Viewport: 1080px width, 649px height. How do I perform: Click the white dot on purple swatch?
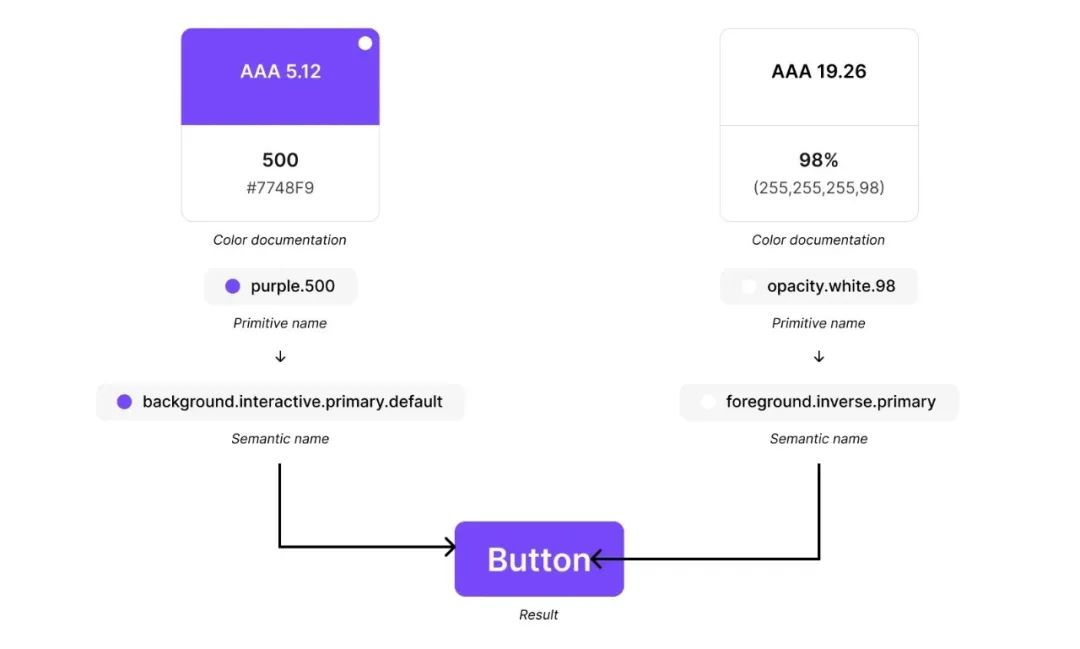[365, 43]
